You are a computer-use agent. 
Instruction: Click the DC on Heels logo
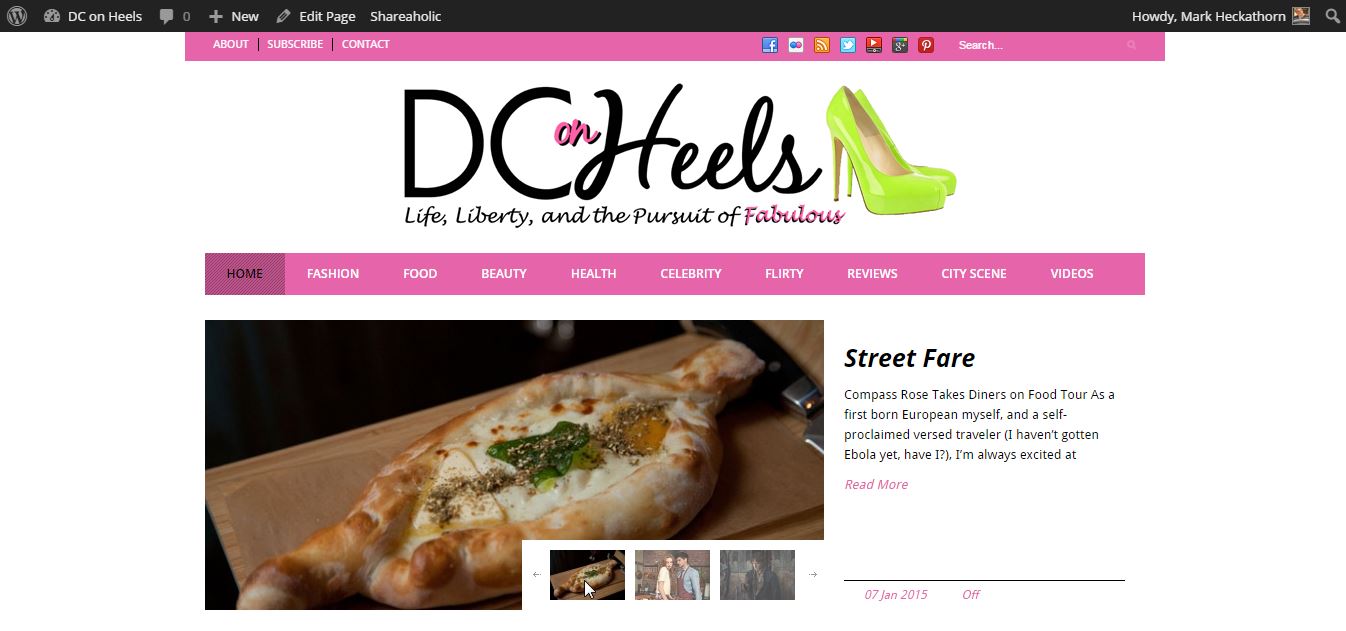point(680,156)
